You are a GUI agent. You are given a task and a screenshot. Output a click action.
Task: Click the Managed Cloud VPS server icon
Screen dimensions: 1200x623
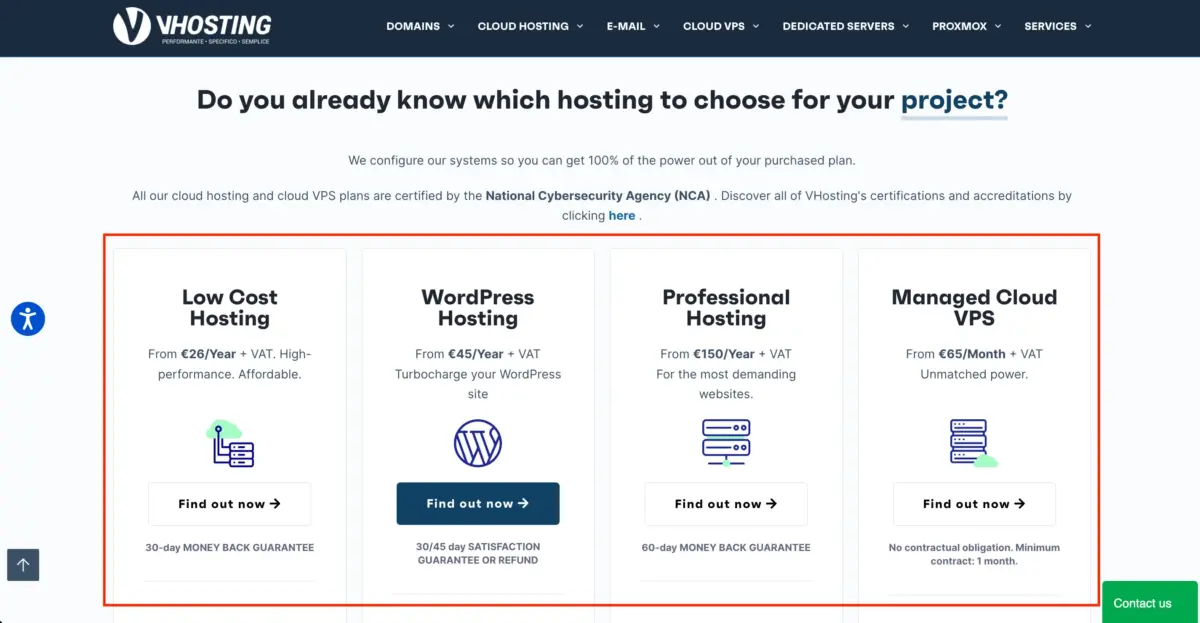pos(973,443)
